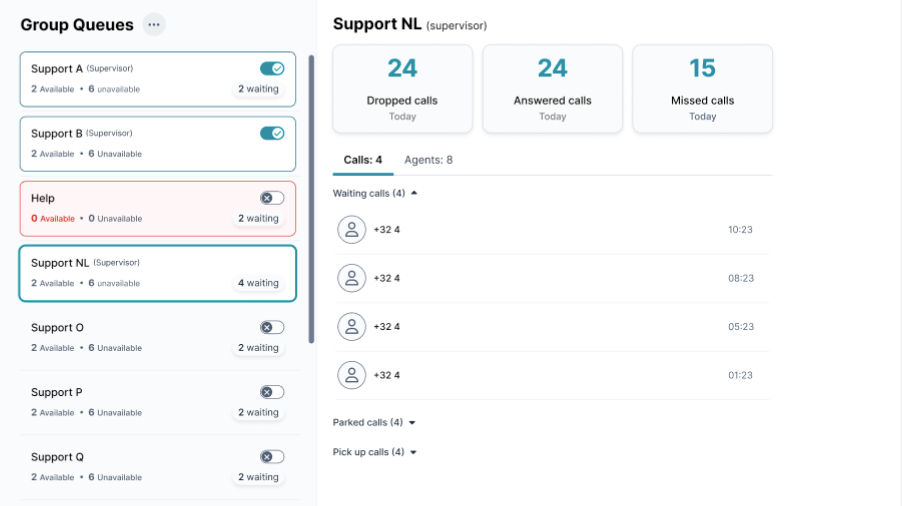
Task: Disable the Support A queue toggle
Action: (272, 69)
